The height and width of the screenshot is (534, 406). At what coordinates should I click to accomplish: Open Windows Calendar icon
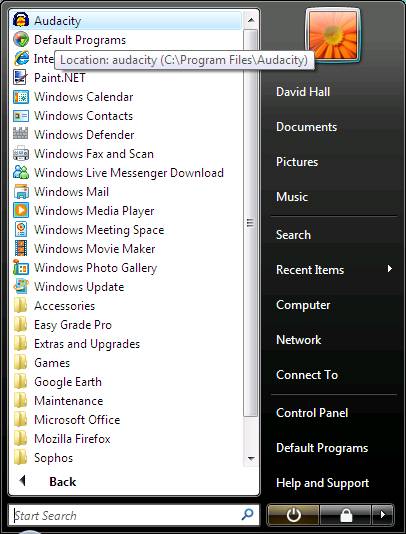point(20,97)
